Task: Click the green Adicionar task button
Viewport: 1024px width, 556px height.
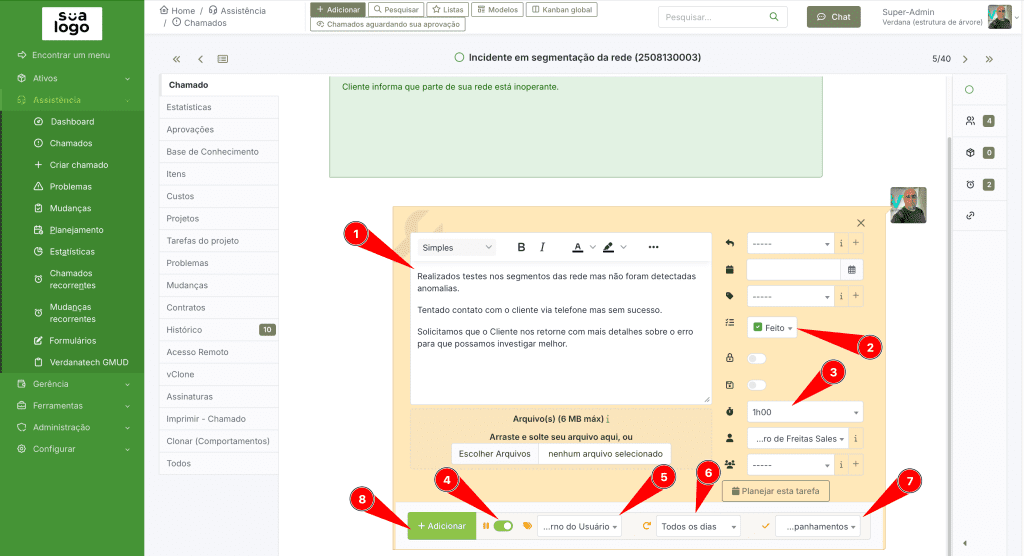Action: pos(441,526)
